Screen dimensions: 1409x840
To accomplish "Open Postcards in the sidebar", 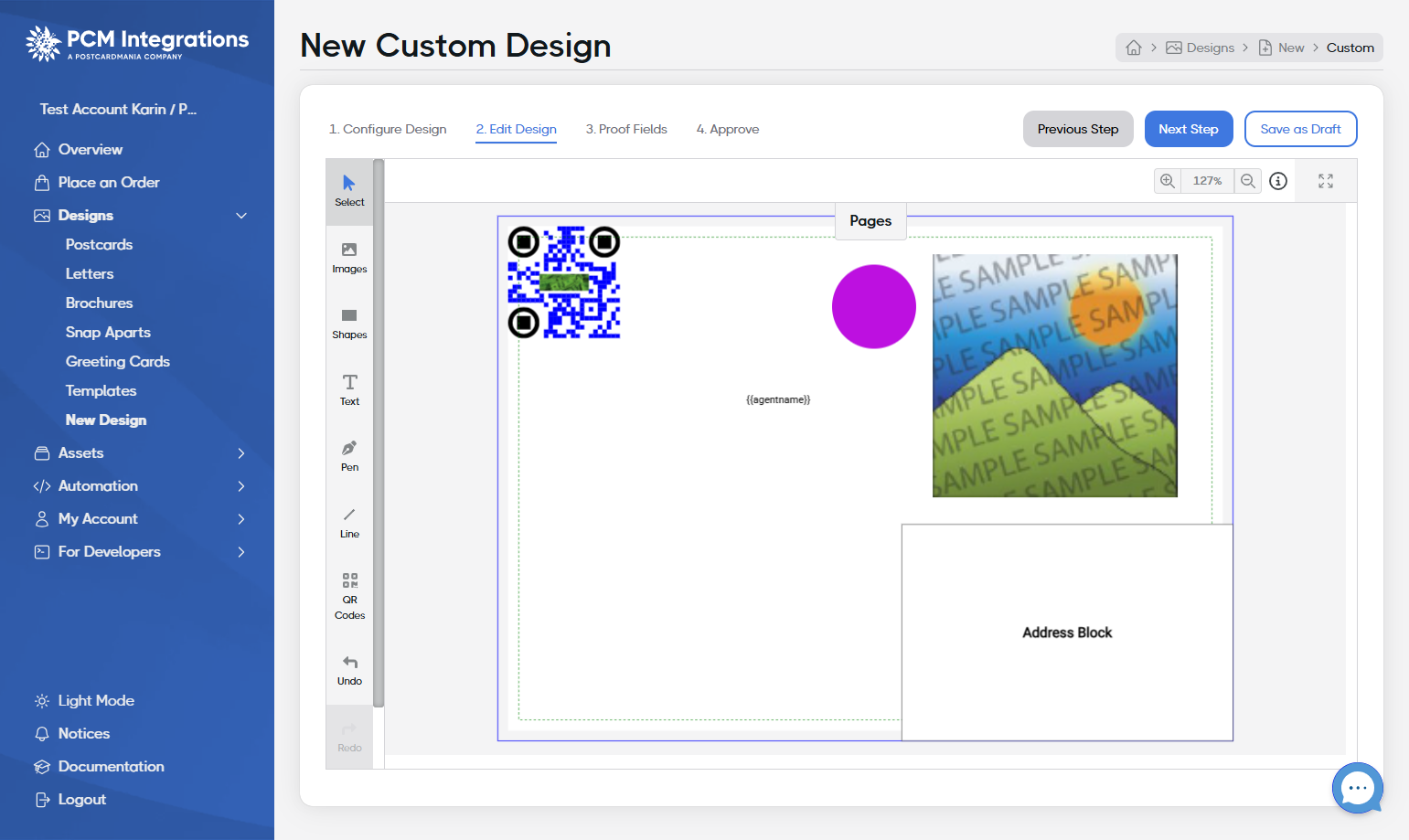I will click(x=99, y=245).
